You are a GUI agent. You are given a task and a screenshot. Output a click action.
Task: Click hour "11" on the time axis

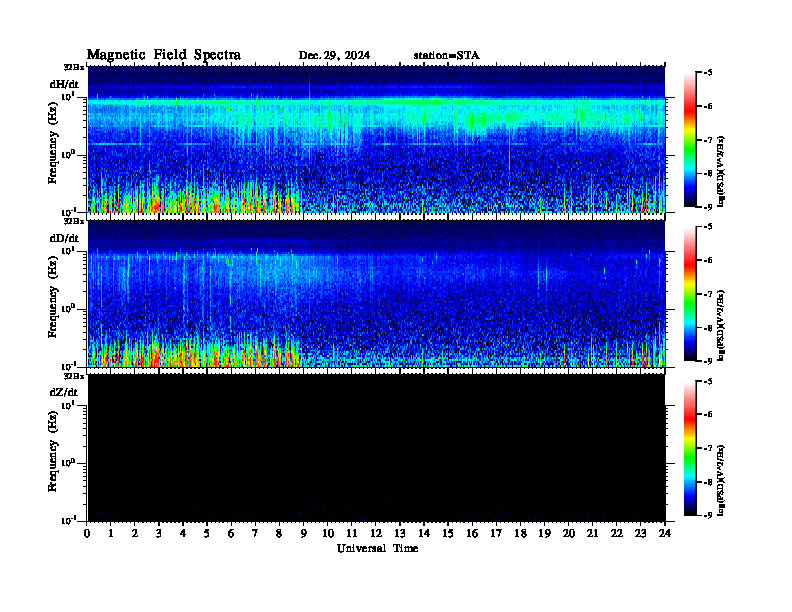[352, 533]
